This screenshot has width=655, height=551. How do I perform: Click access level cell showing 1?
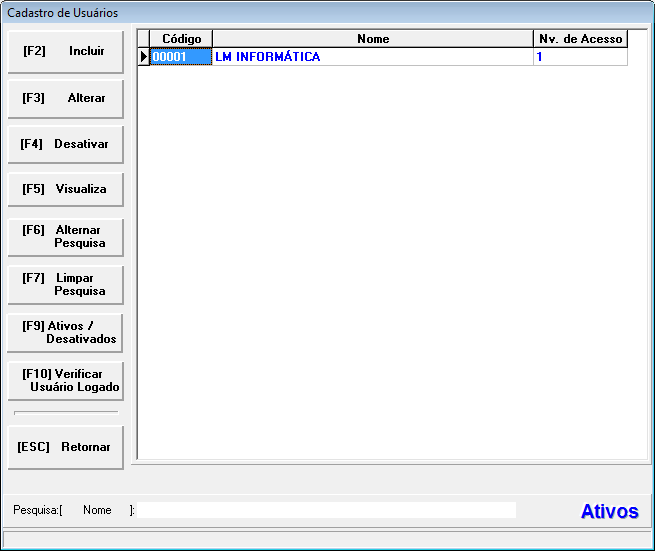tap(580, 57)
